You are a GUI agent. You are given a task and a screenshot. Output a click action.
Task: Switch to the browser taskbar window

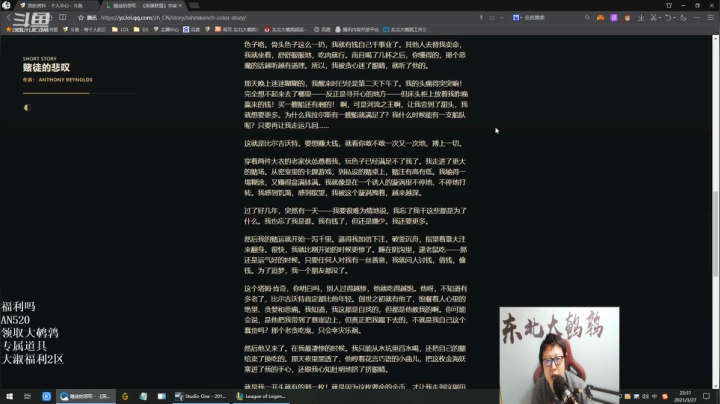click(x=86, y=396)
